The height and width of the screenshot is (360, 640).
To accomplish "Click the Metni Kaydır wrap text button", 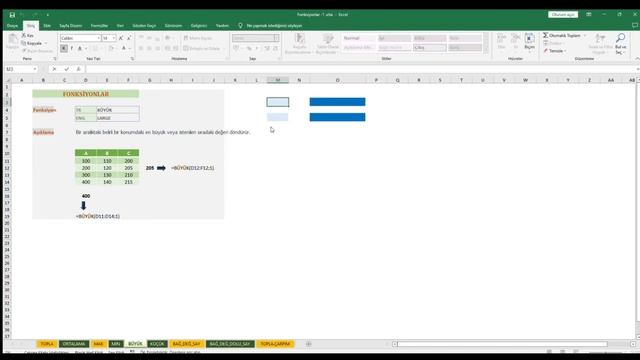I will click(198, 38).
